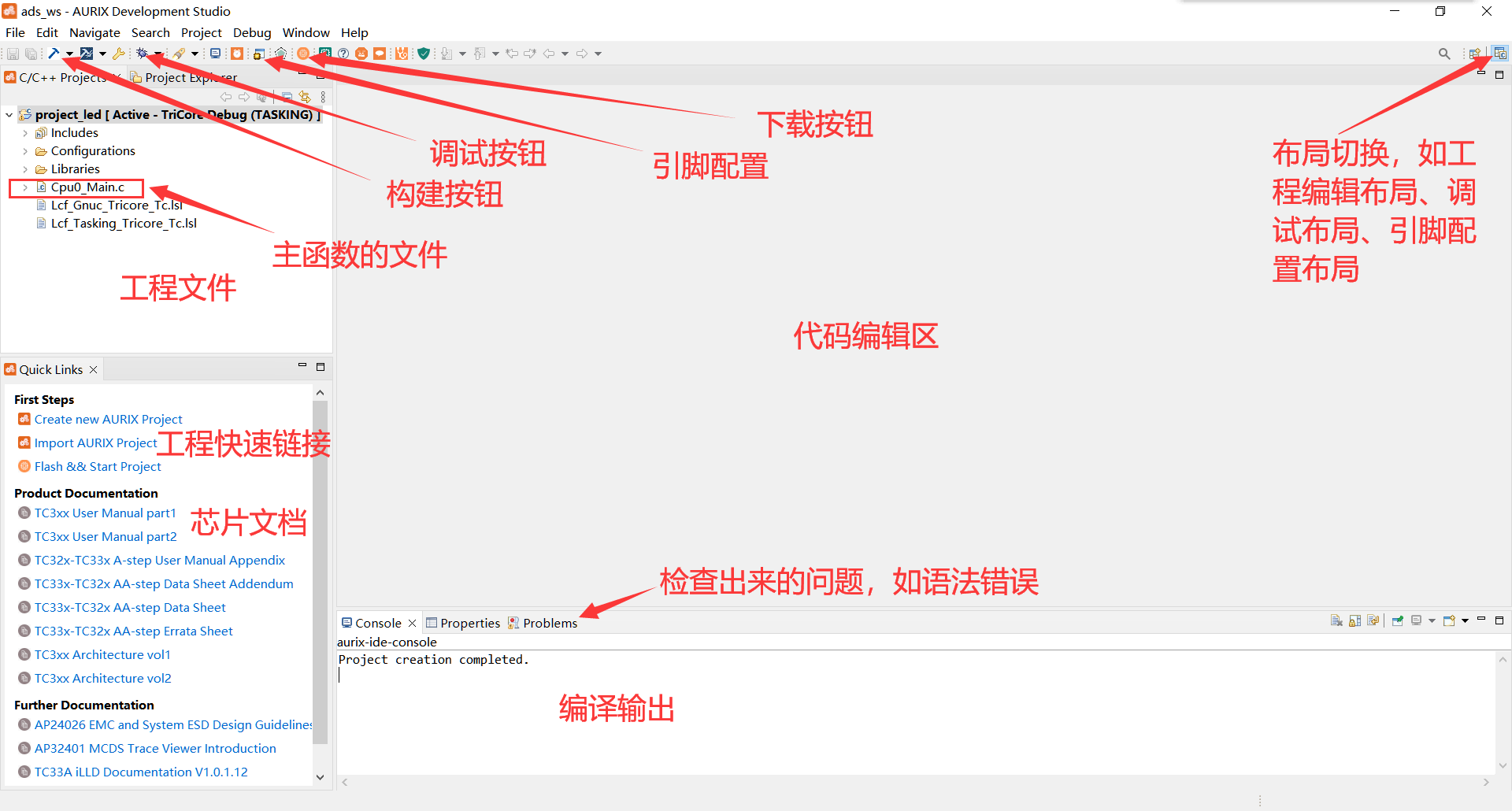Open TC33x-TC32x AA-step Errata Sheet link
Screen dimensions: 1512x811
click(x=134, y=631)
